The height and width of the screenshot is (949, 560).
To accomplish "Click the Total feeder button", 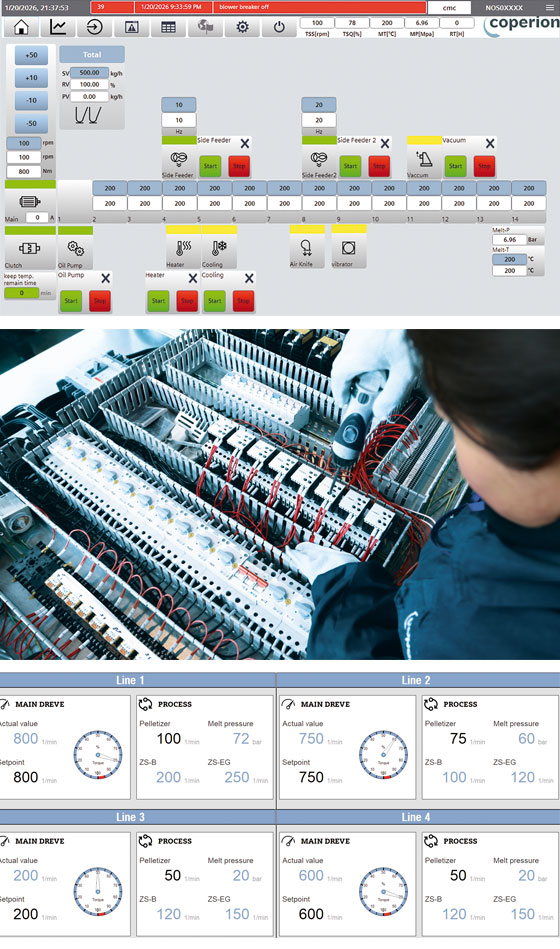I will tap(92, 54).
